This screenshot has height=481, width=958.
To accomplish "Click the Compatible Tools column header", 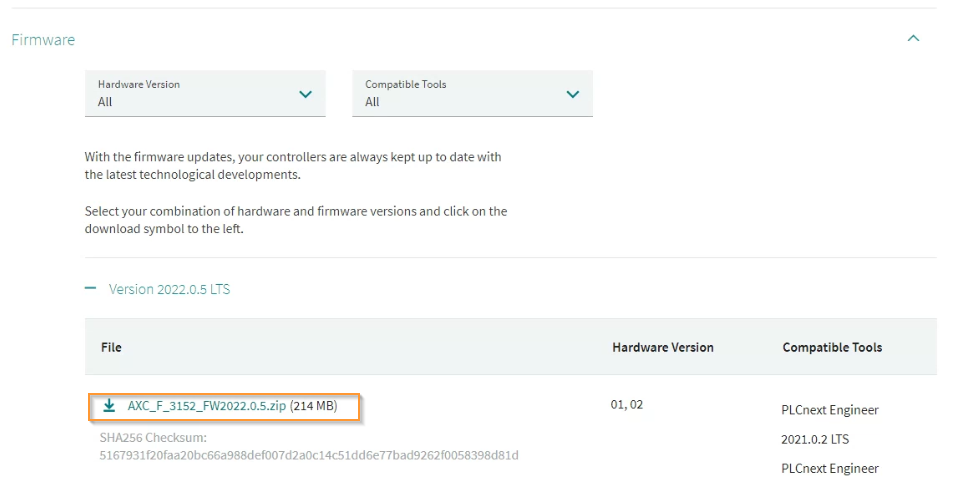I will (x=832, y=347).
